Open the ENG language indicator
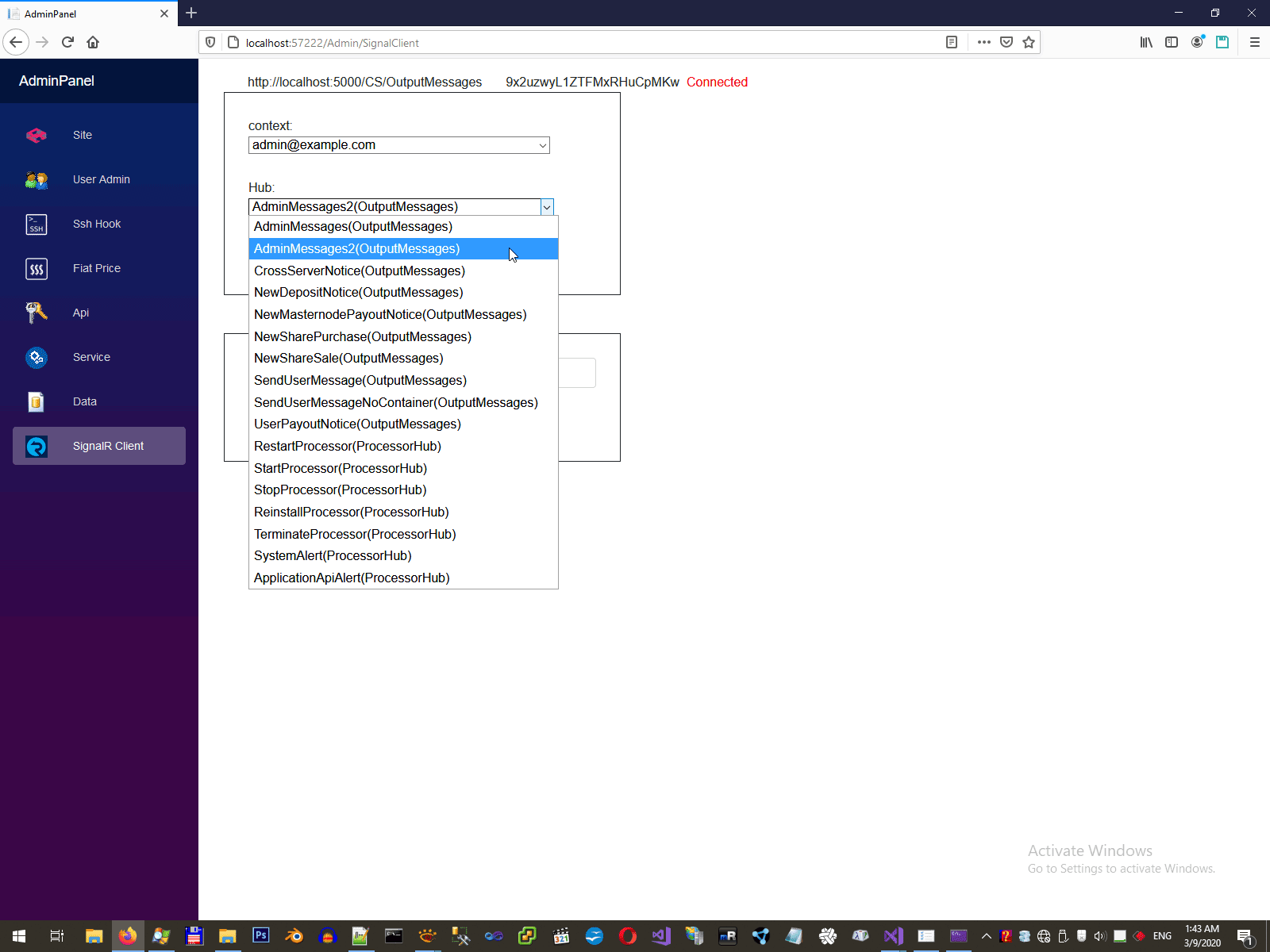1270x952 pixels. pyautogui.click(x=1162, y=936)
